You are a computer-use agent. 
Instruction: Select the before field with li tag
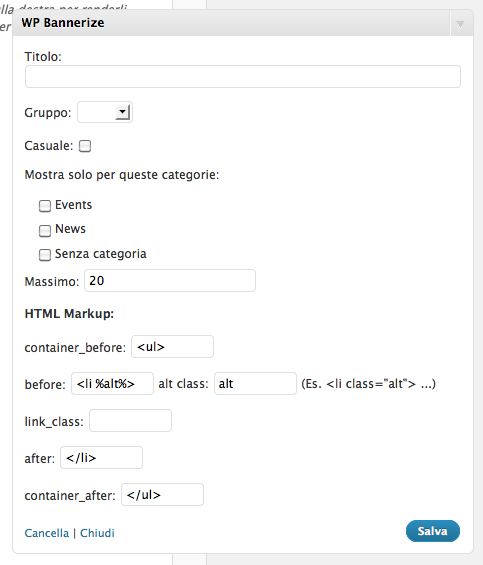112,383
